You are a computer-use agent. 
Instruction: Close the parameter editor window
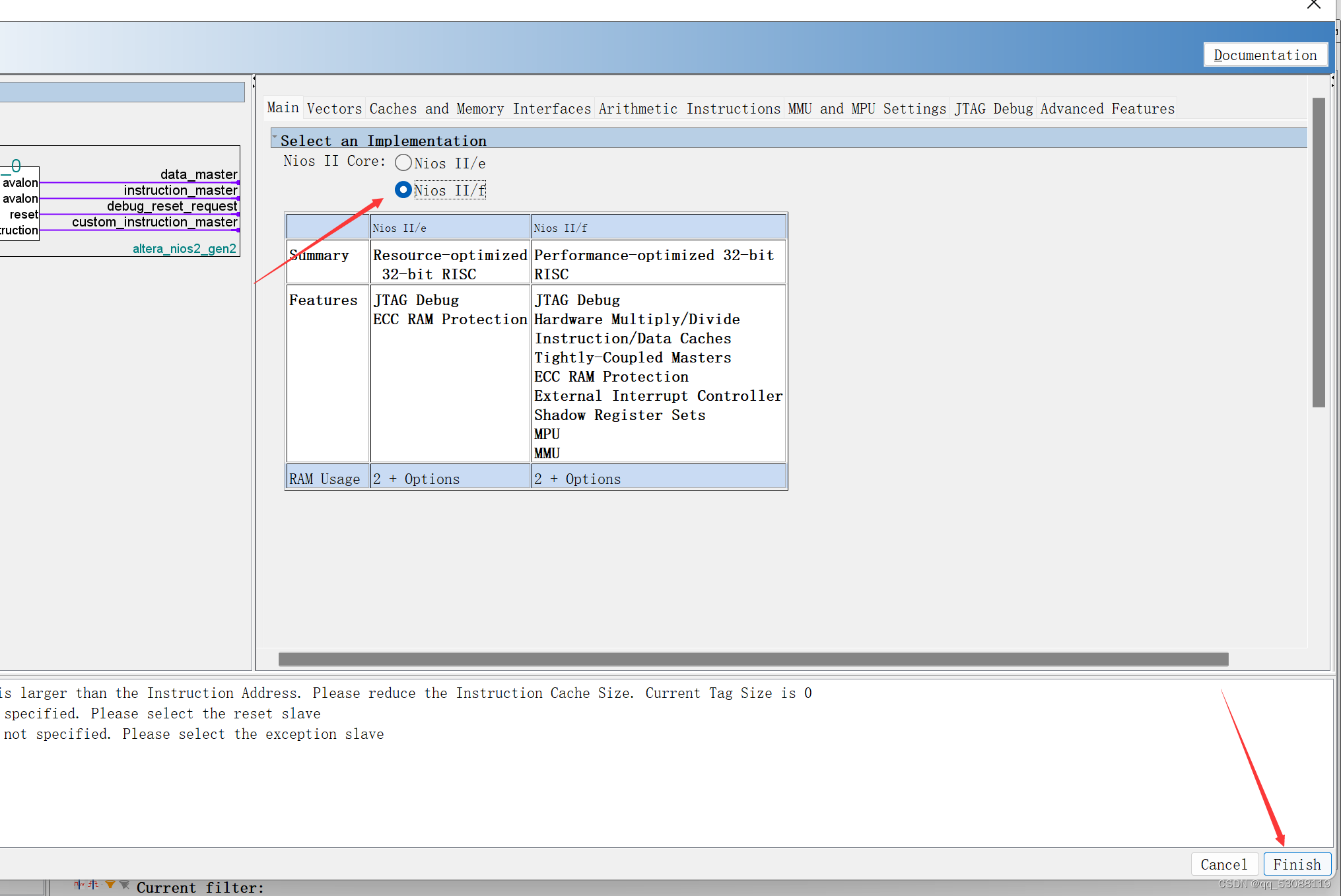[1313, 5]
